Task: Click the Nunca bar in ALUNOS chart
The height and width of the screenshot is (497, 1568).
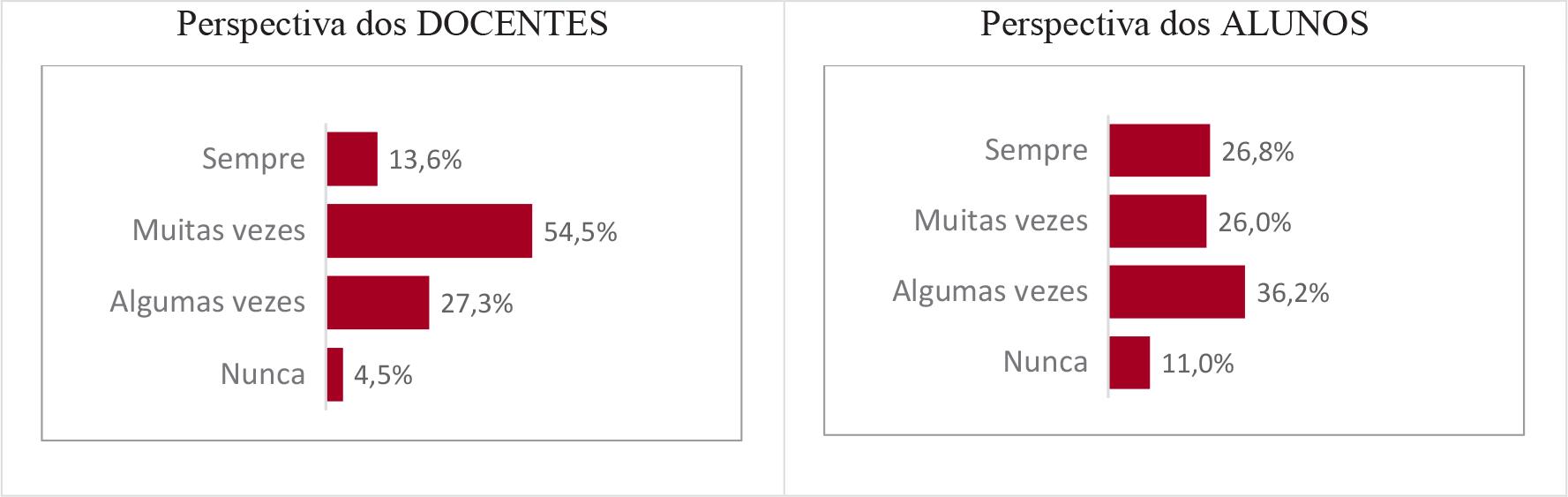Action: (1129, 362)
